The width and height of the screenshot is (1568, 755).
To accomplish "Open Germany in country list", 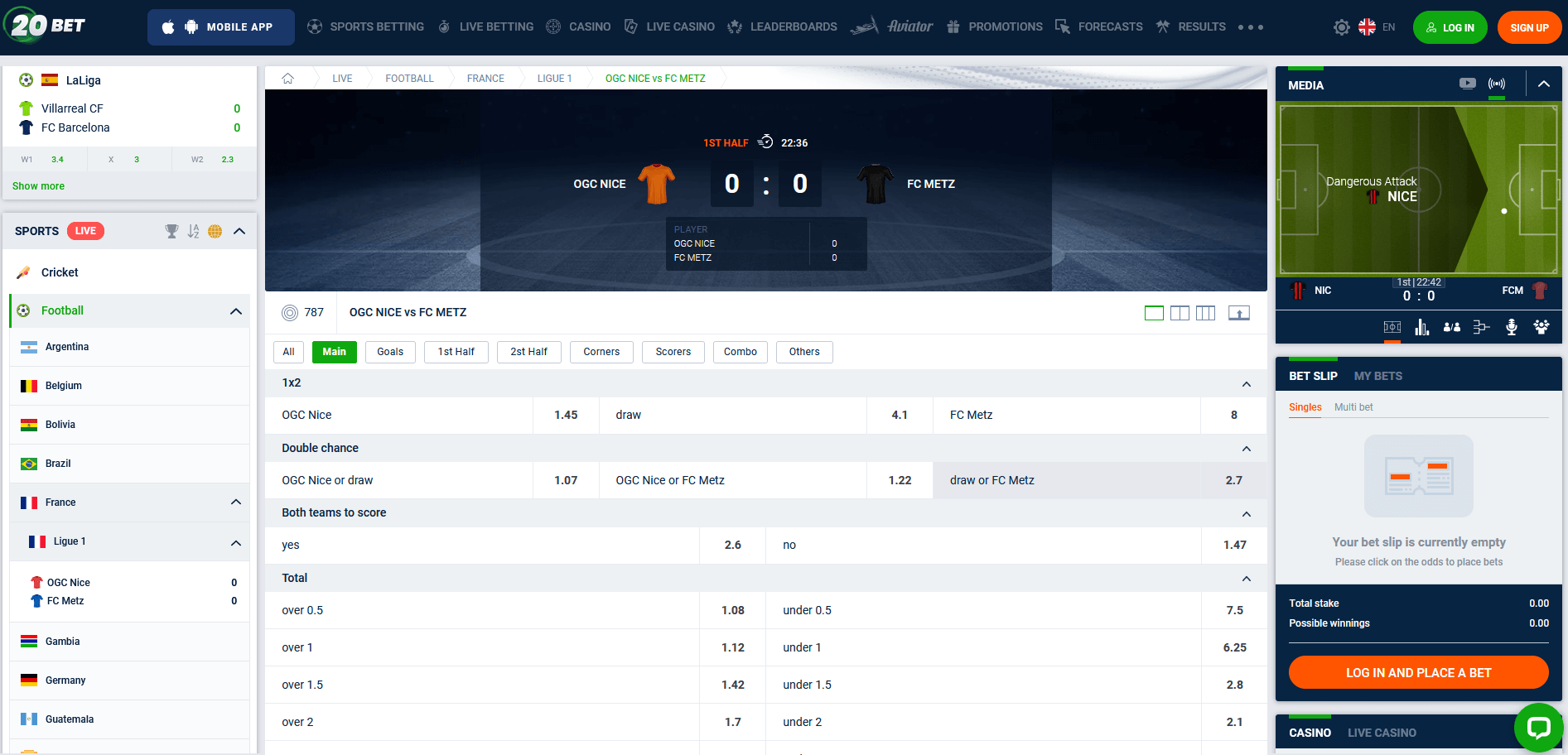I will pos(129,680).
